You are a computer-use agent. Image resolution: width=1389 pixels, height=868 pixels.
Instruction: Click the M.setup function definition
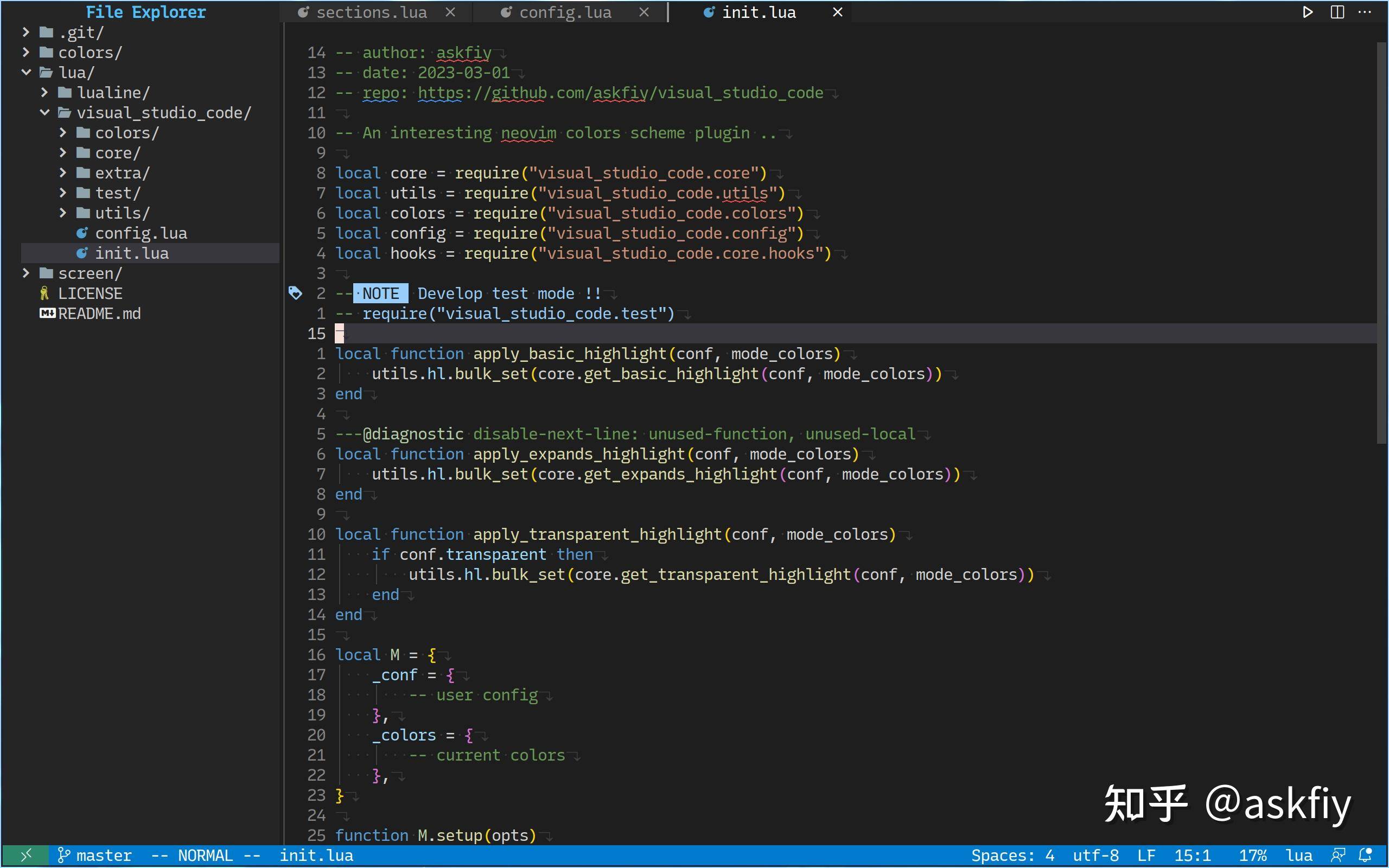(x=450, y=835)
